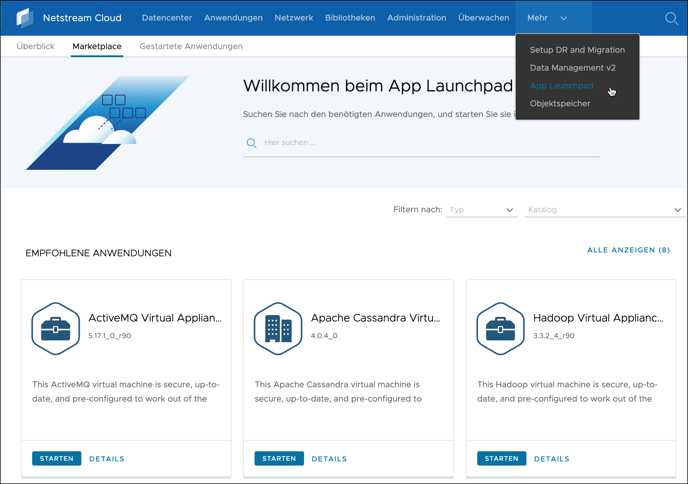
Task: Switch to the Marketplace tab
Action: point(97,47)
